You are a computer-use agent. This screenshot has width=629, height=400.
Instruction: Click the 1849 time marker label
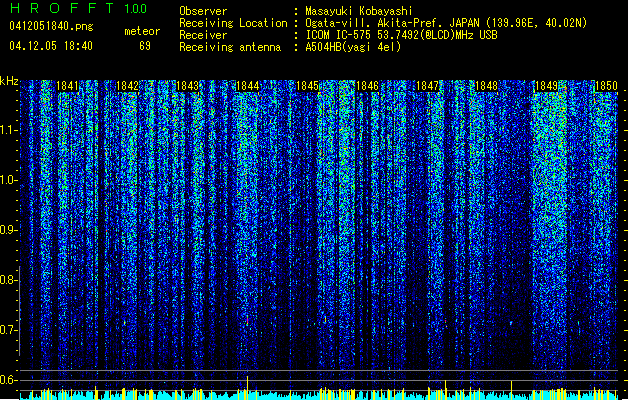coord(546,86)
